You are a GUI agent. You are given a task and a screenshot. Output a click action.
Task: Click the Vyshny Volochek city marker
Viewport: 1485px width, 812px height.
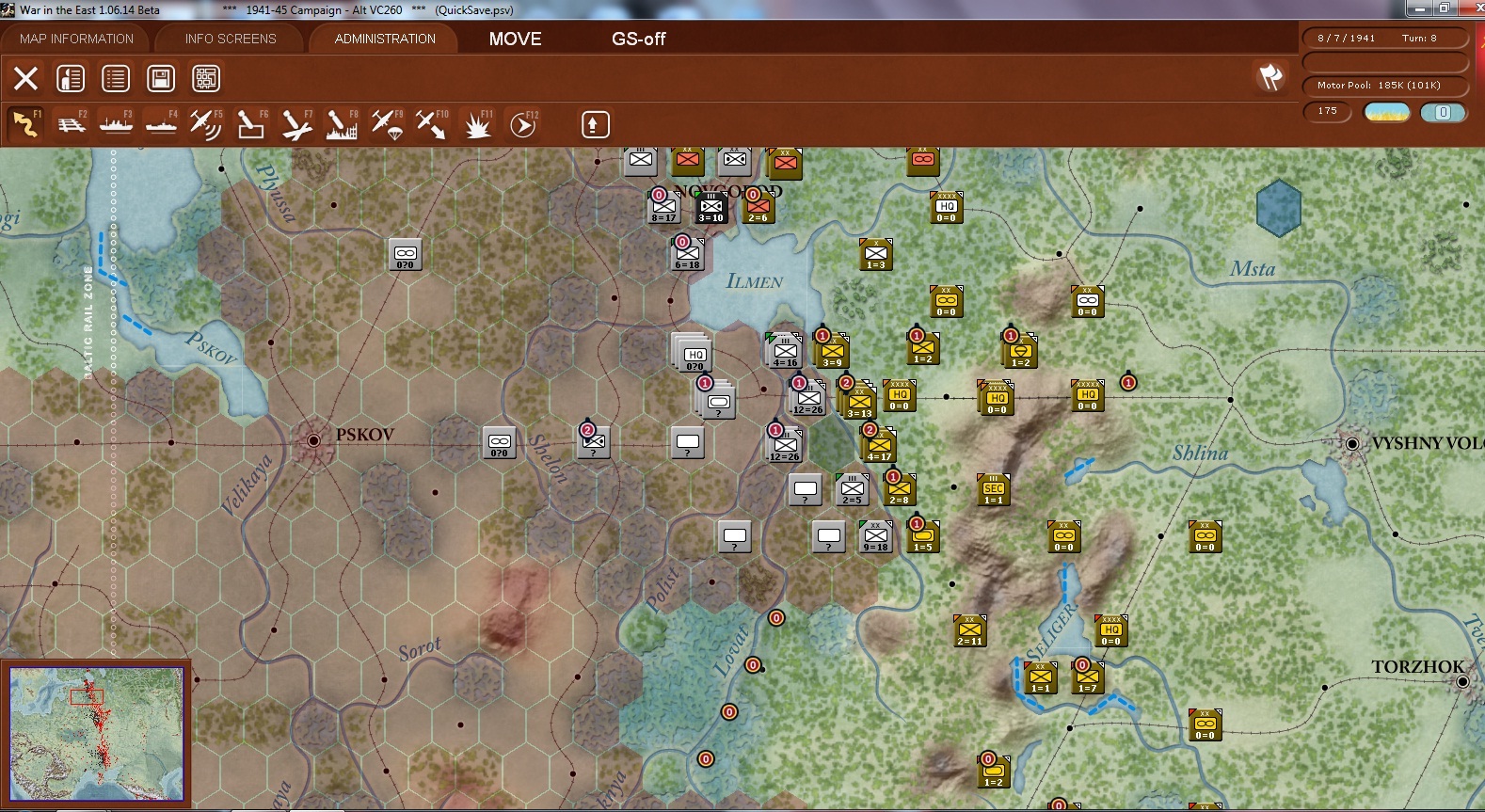[1352, 443]
